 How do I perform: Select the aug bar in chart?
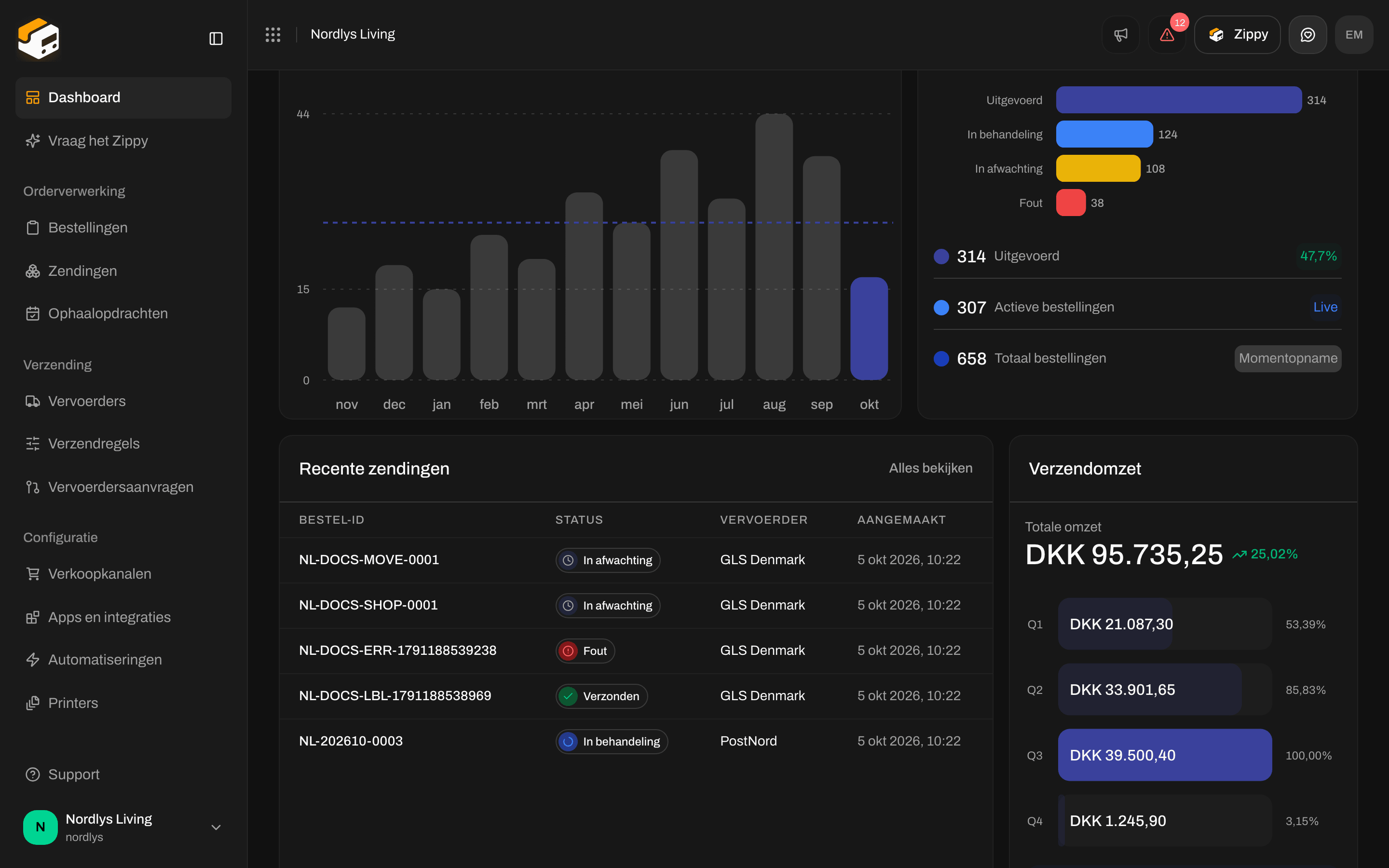pyautogui.click(x=774, y=247)
